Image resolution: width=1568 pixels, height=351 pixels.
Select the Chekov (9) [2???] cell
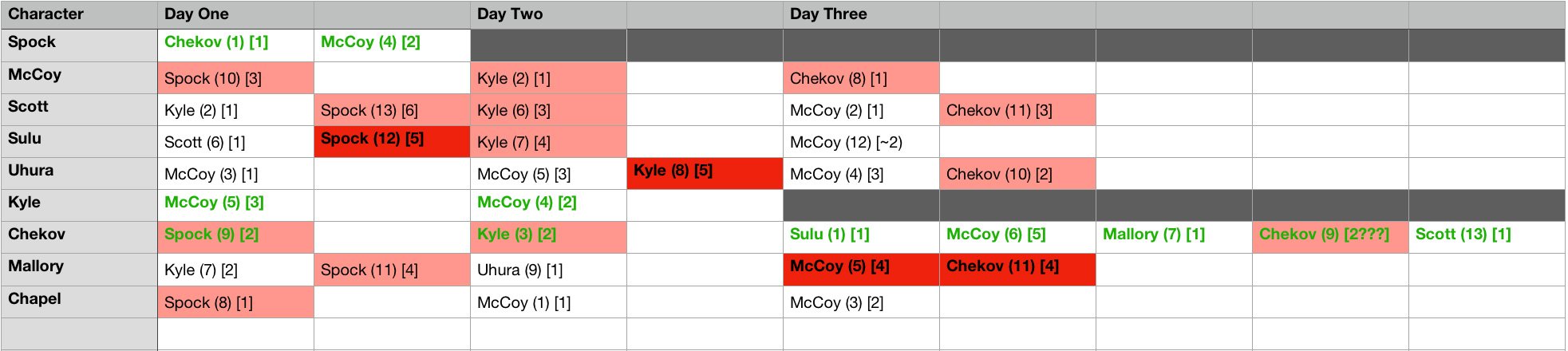pyautogui.click(x=1329, y=235)
